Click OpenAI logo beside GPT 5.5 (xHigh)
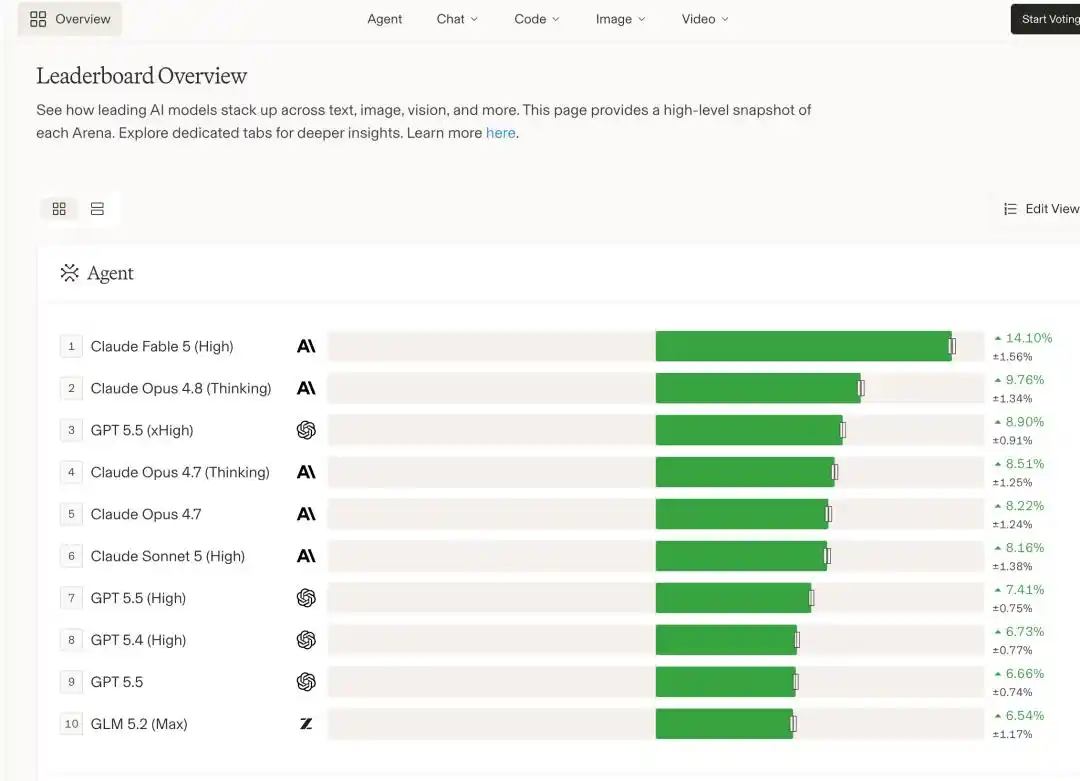Image resolution: width=1080 pixels, height=781 pixels. [306, 430]
